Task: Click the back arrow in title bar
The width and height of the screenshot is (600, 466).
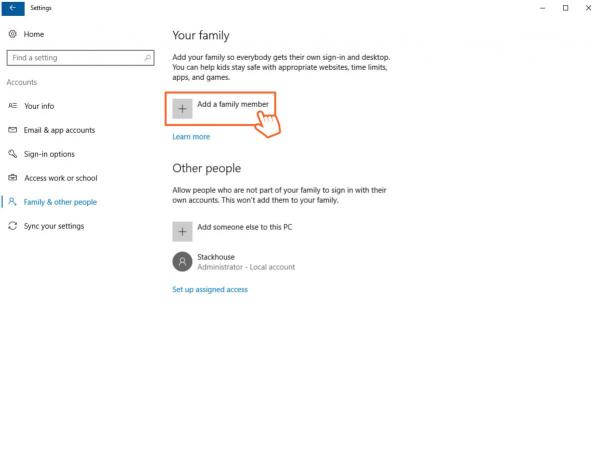Action: 14,8
